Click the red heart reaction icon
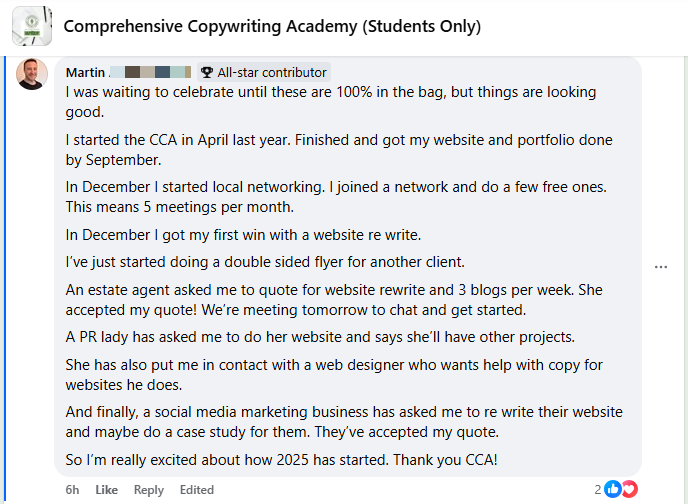The image size is (688, 504). point(630,489)
